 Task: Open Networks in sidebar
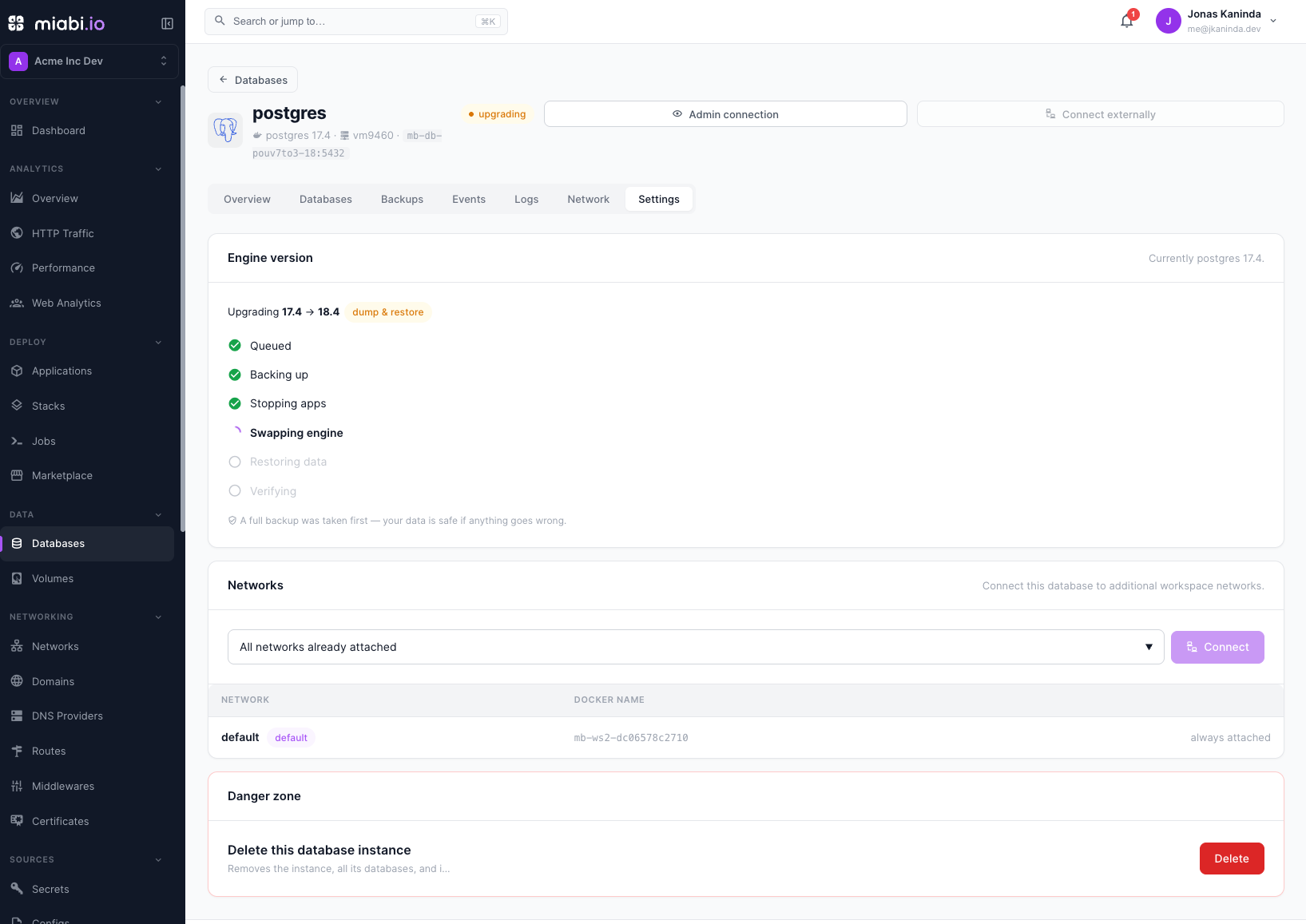click(x=87, y=646)
